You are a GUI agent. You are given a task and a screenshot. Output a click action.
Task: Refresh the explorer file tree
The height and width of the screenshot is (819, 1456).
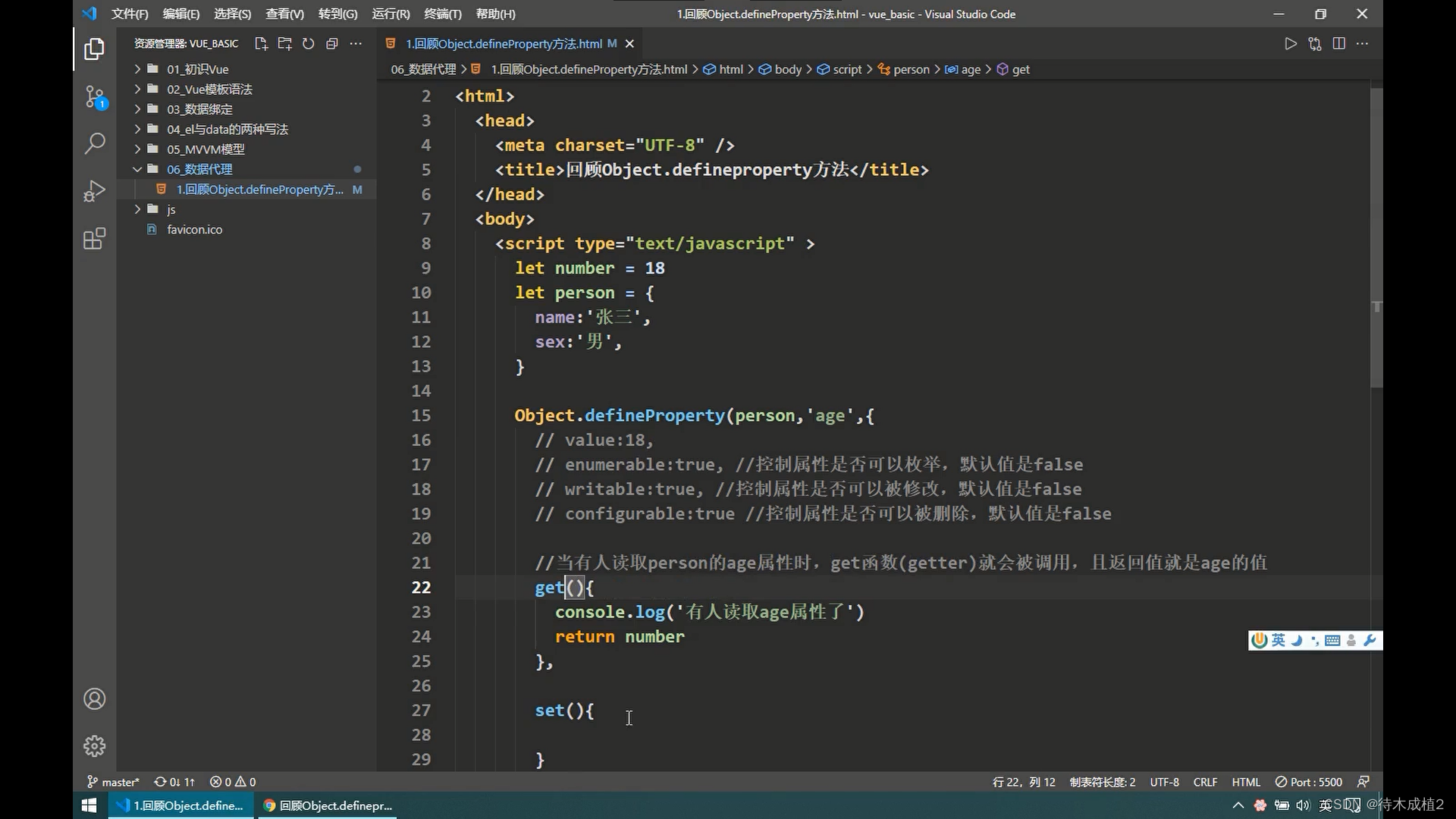click(308, 44)
